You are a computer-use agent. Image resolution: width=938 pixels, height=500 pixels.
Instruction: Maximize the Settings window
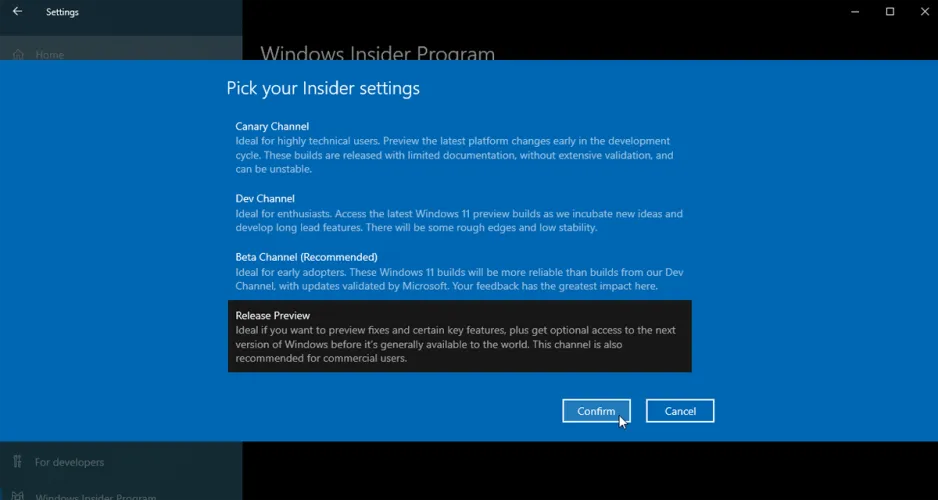pyautogui.click(x=889, y=12)
